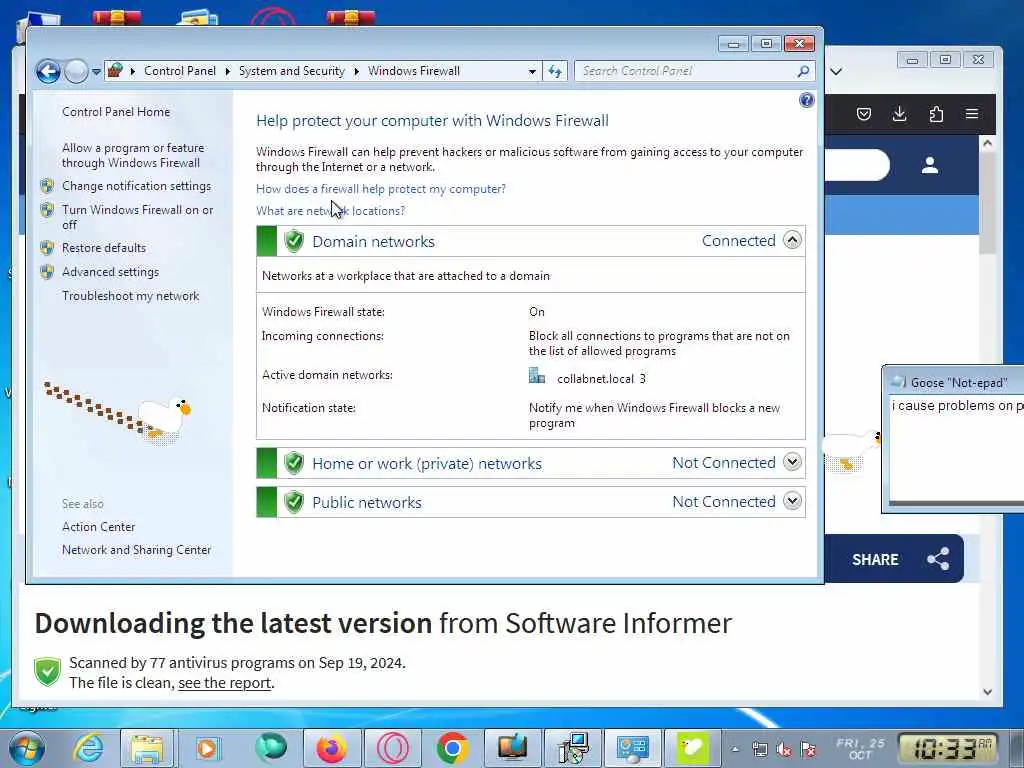Open Action Center link
Viewport: 1024px width, 768px height.
(x=99, y=527)
